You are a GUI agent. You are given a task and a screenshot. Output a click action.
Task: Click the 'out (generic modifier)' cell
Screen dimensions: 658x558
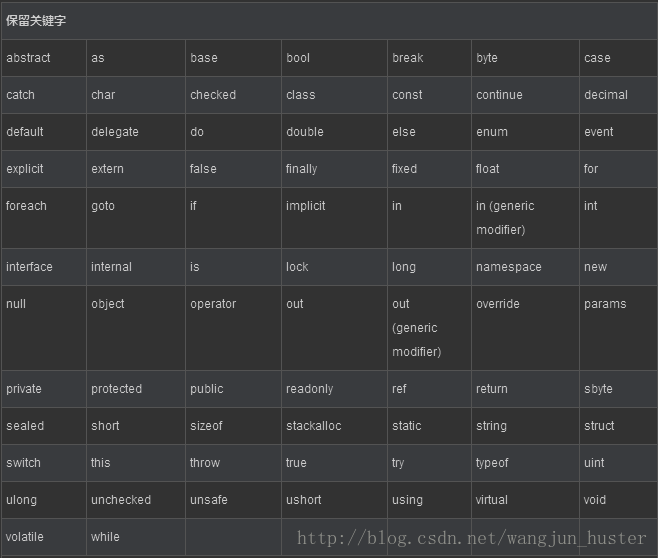pyautogui.click(x=429, y=328)
